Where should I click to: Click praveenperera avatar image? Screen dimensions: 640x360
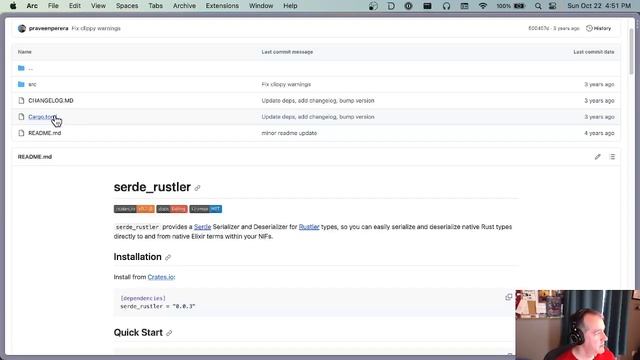click(22, 28)
